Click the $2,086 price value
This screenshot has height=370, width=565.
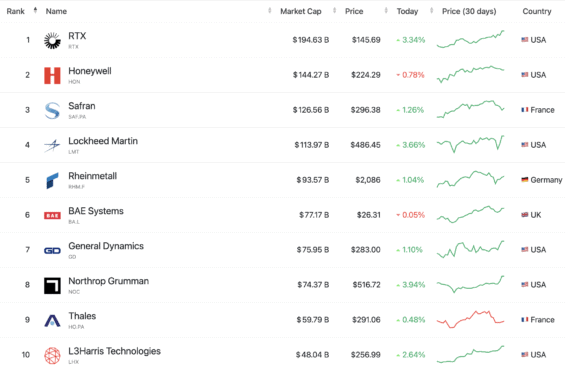(368, 180)
